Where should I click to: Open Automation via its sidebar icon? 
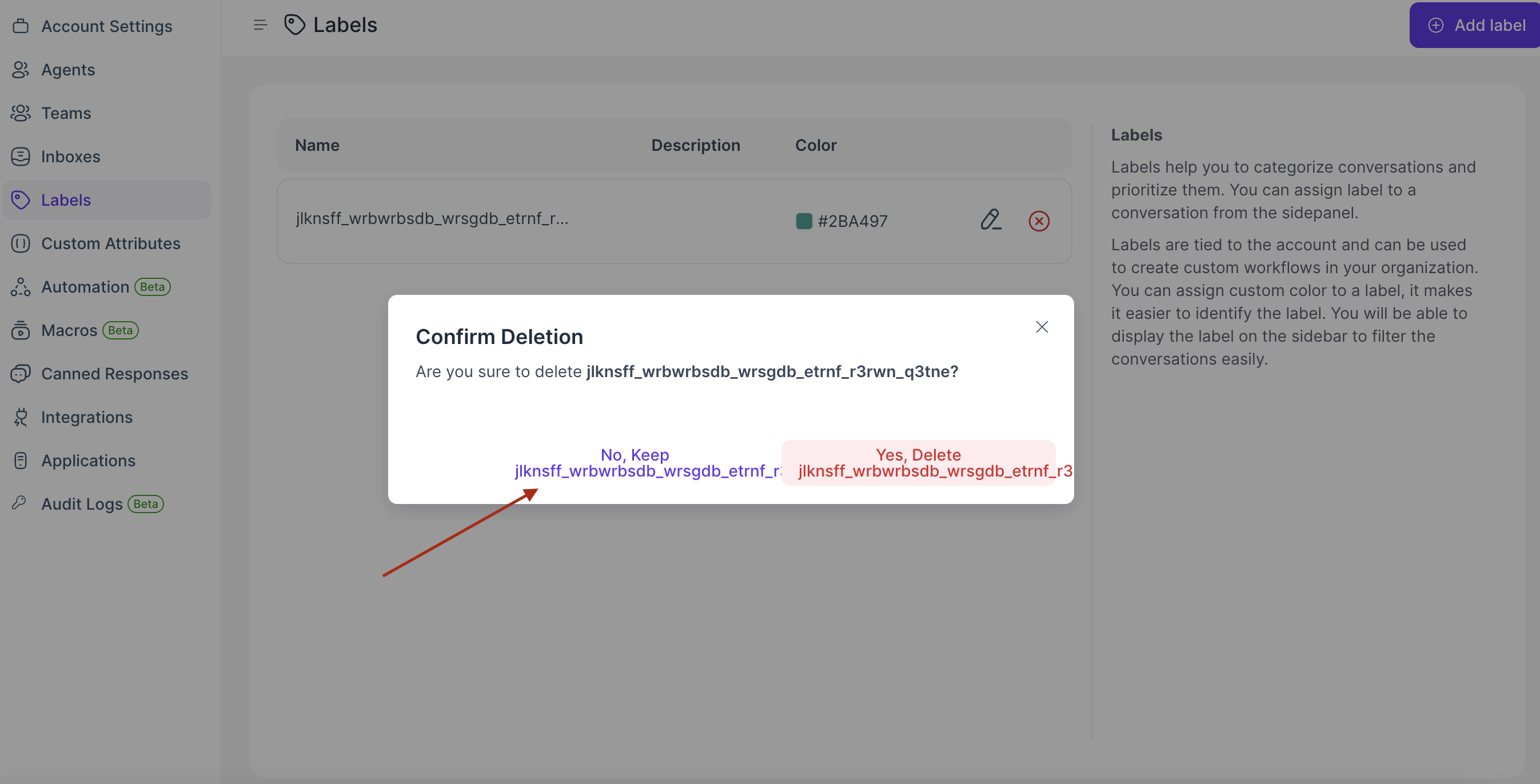tap(21, 287)
